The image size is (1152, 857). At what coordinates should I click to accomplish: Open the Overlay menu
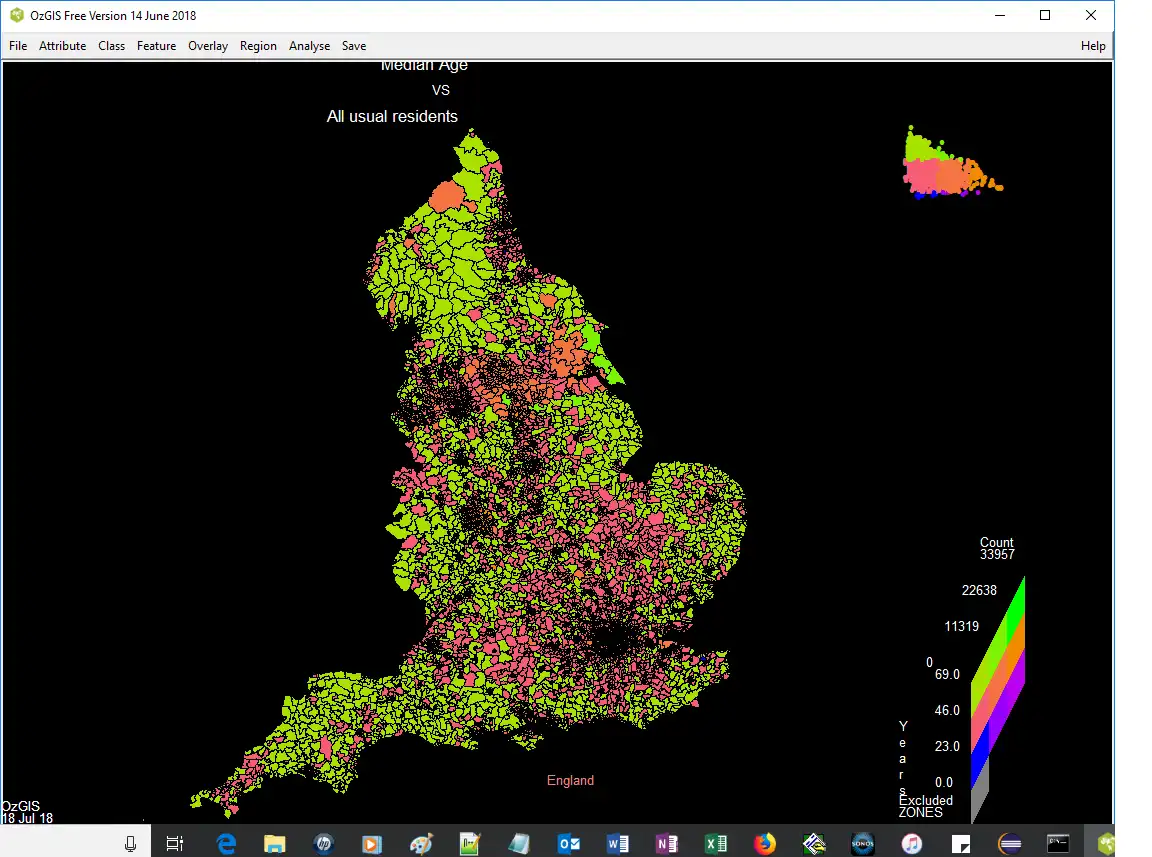click(x=208, y=46)
